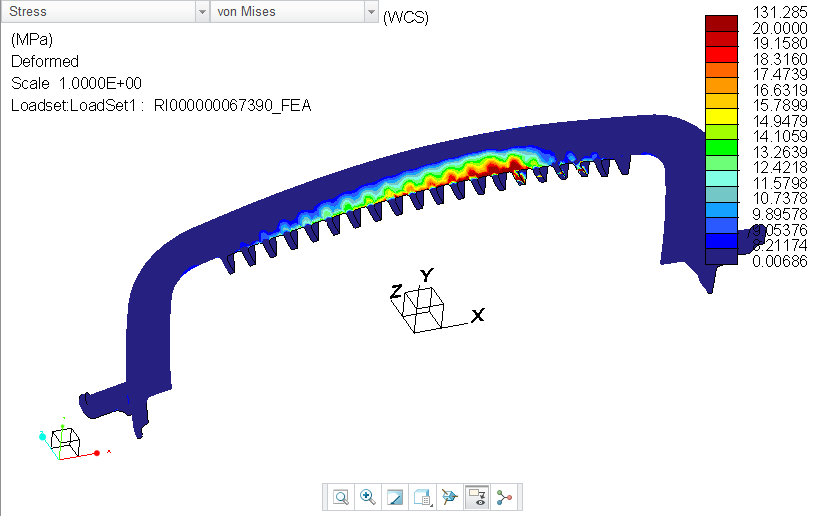
Task: Click the X axis label of WCS
Action: click(x=478, y=316)
